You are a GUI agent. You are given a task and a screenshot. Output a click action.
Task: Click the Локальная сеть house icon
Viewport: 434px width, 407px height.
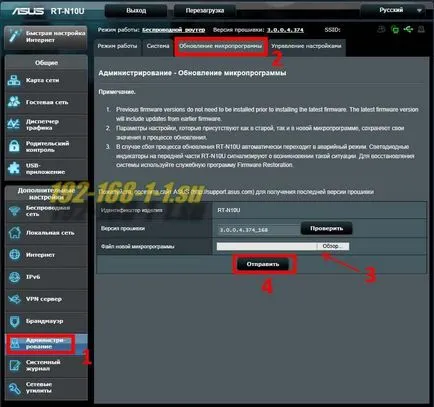pyautogui.click(x=15, y=233)
